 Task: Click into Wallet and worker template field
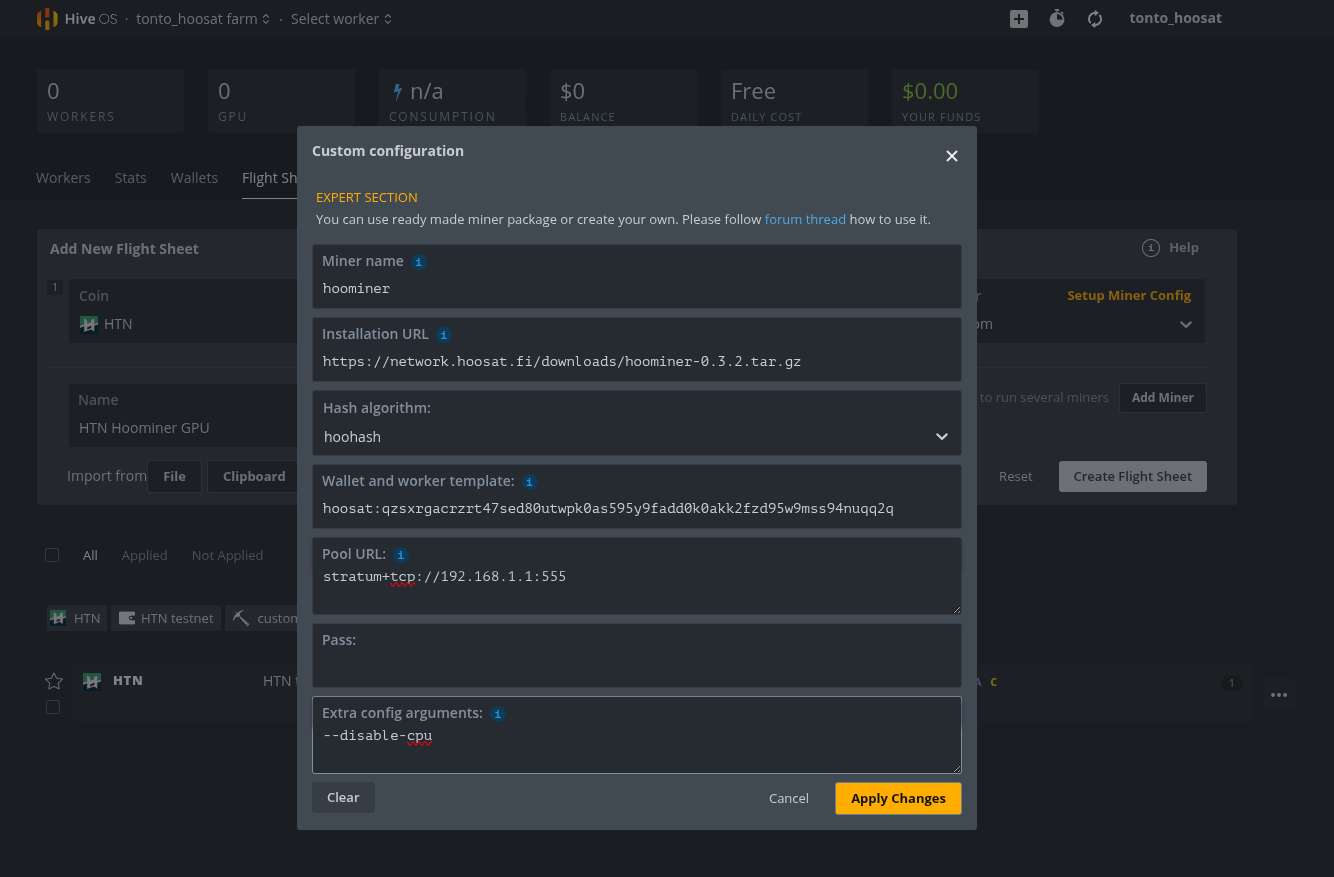(x=636, y=497)
